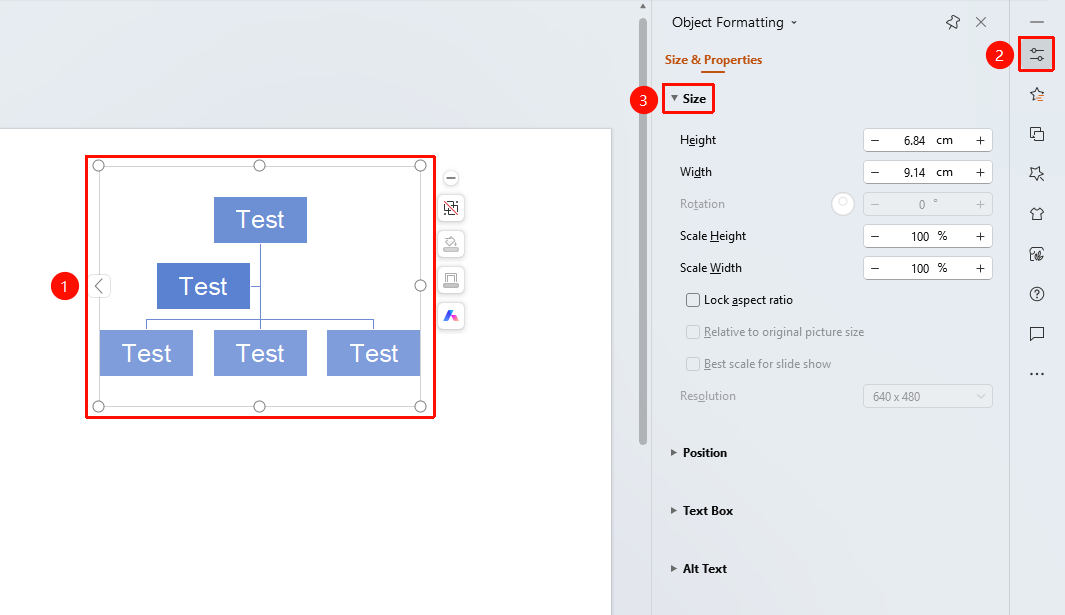Expand the Alt Text section
Viewport: 1065px width, 615px height.
(x=699, y=569)
